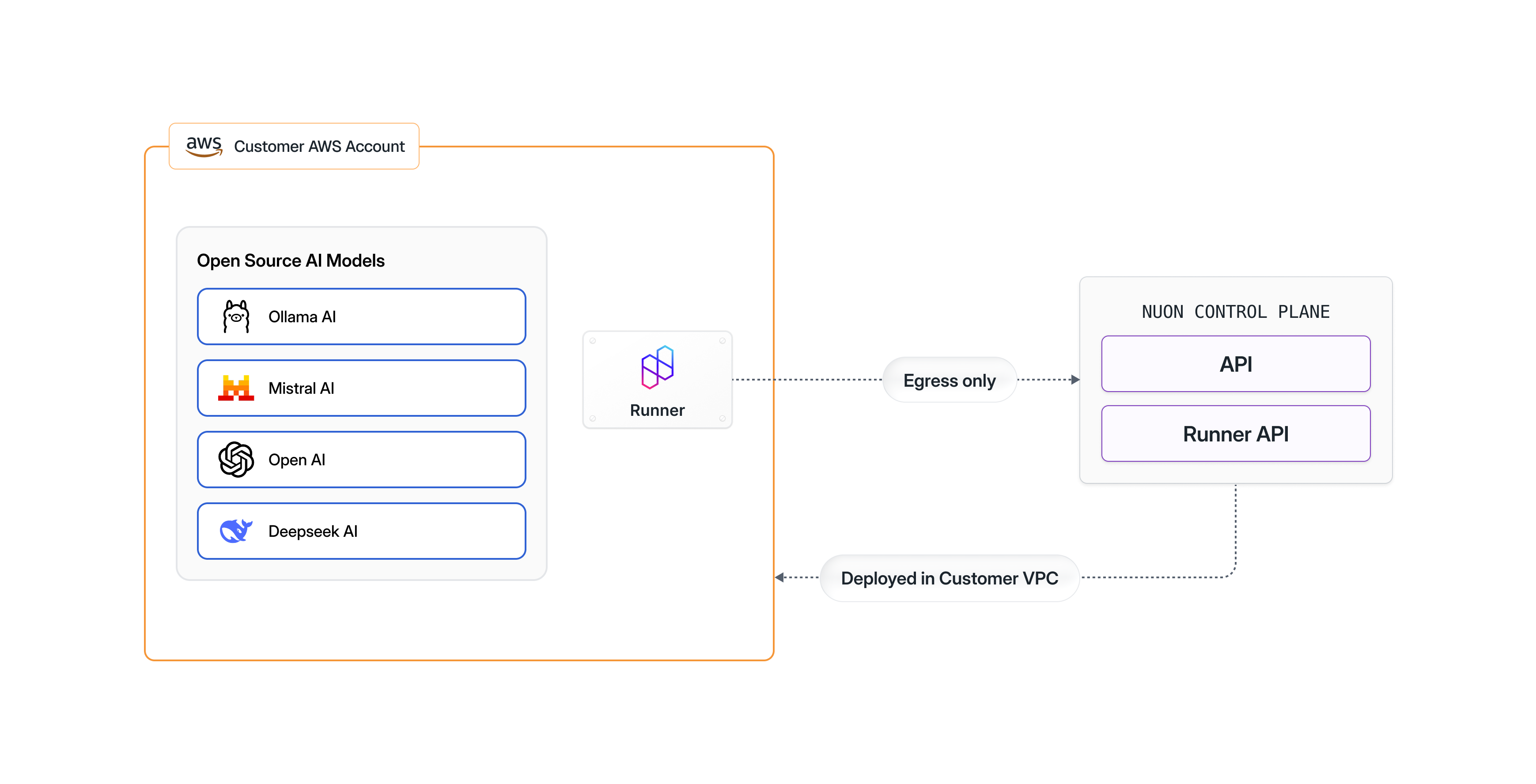Click the OpenAI swirl logo icon
This screenshot has height=784, width=1536.
click(x=236, y=460)
